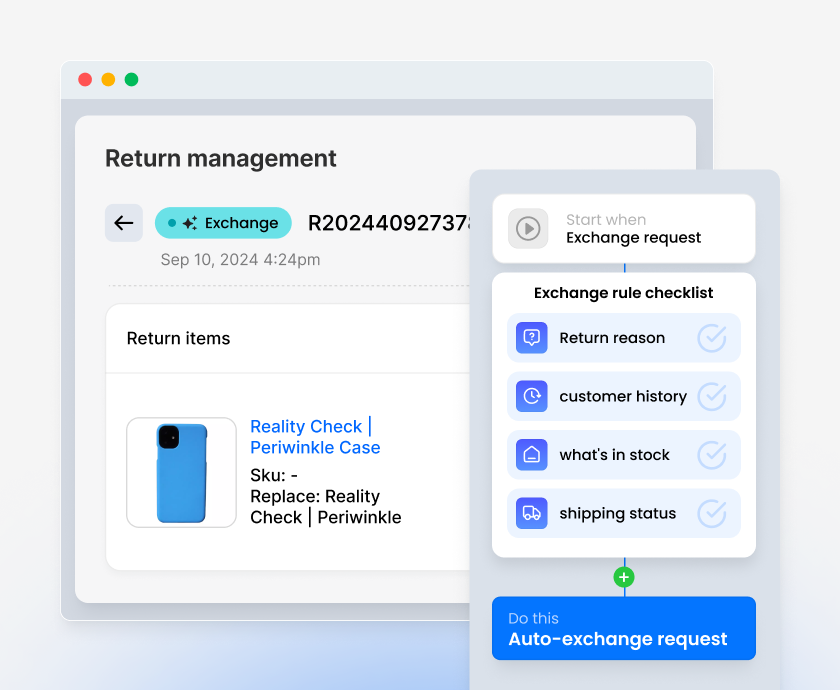The image size is (840, 690).
Task: Select the customer history clock icon
Action: (x=531, y=396)
